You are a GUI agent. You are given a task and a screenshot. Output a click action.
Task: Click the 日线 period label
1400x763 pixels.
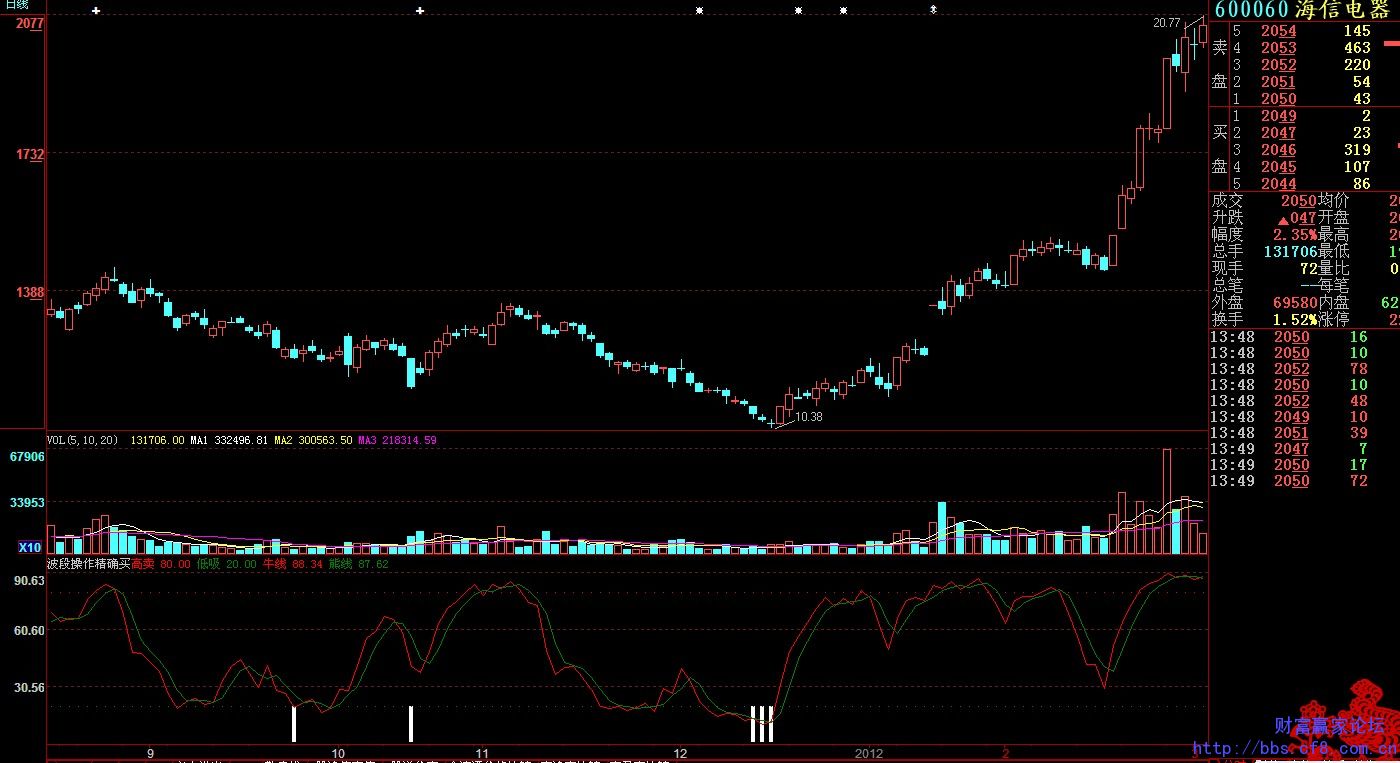click(17, 6)
